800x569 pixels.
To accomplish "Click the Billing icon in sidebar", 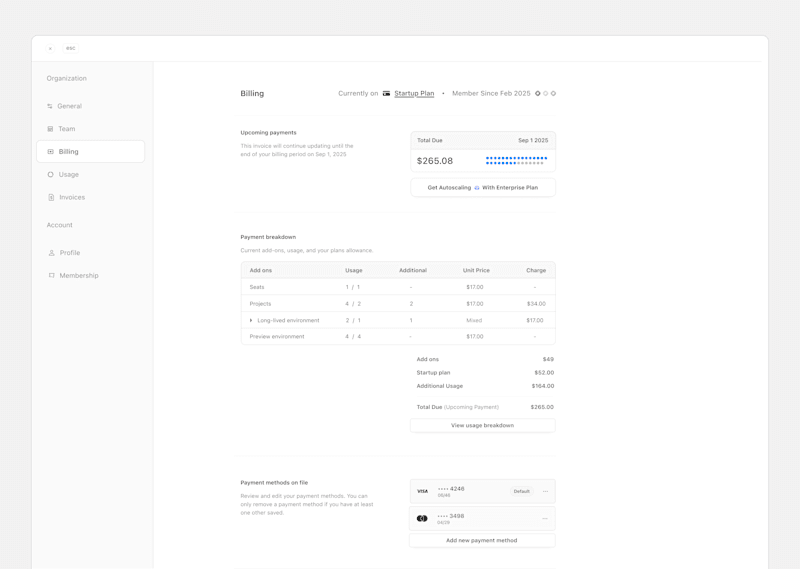I will 50,152.
